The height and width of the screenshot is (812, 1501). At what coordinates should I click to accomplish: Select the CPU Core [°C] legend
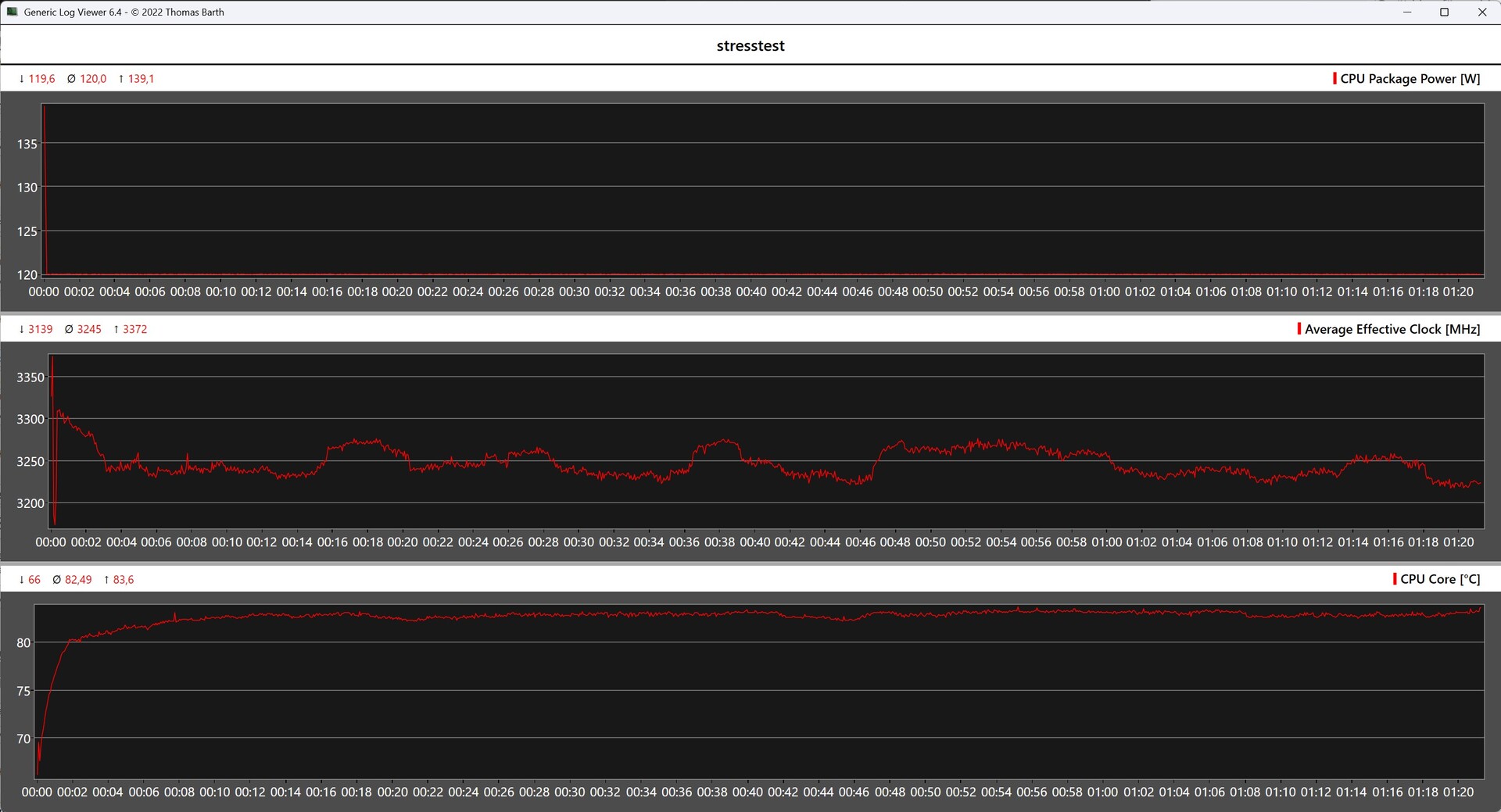pos(1436,579)
